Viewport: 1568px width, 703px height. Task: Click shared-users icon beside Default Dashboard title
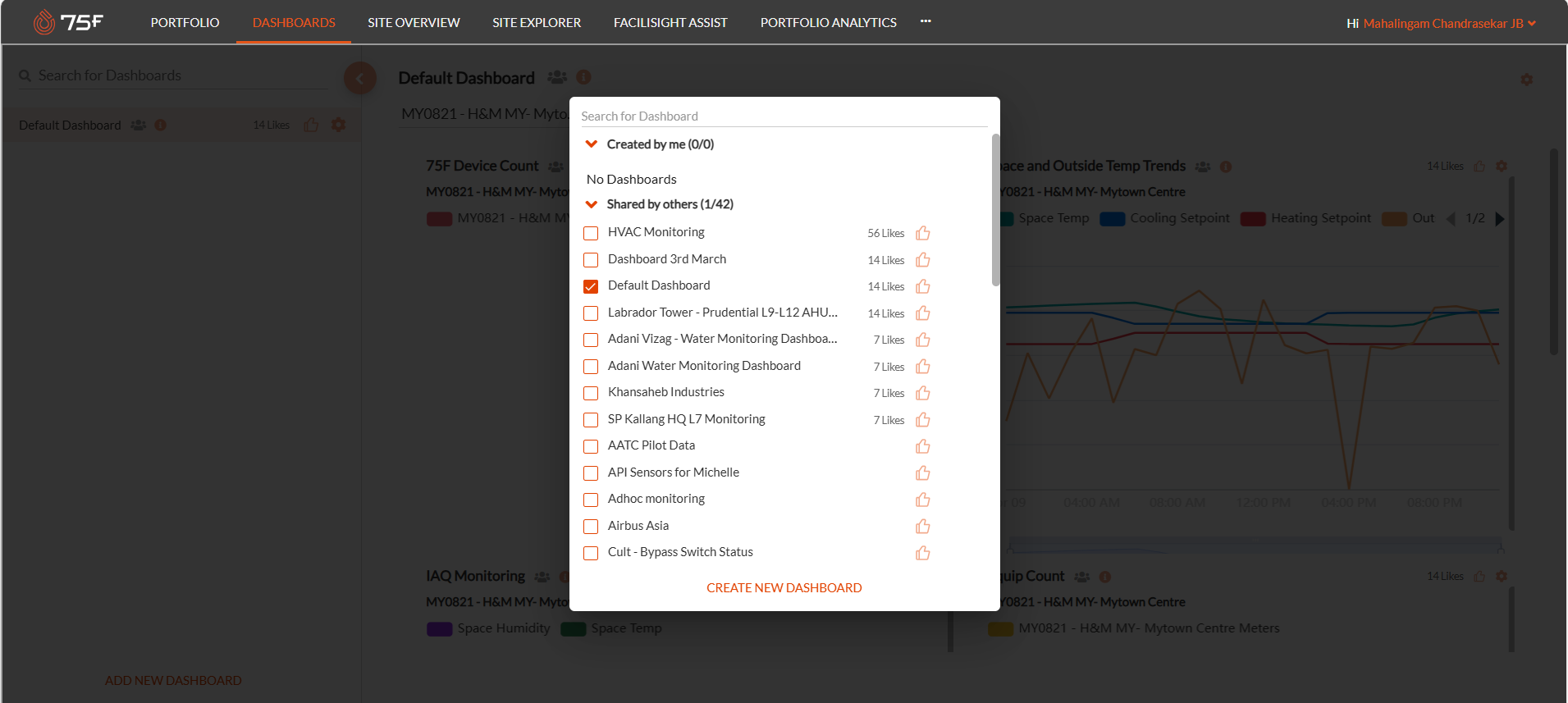tap(557, 77)
